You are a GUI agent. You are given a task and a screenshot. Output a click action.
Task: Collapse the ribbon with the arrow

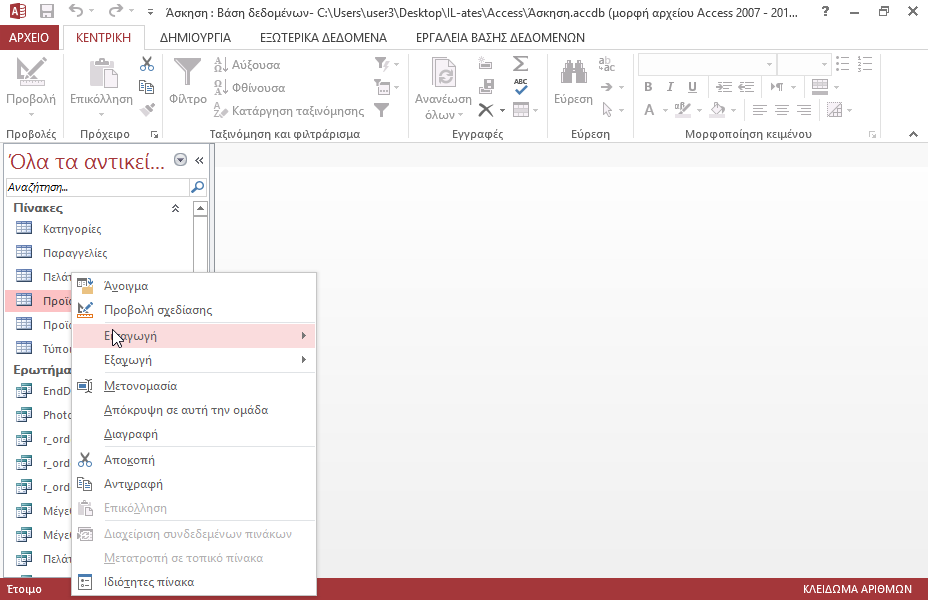pos(913,134)
